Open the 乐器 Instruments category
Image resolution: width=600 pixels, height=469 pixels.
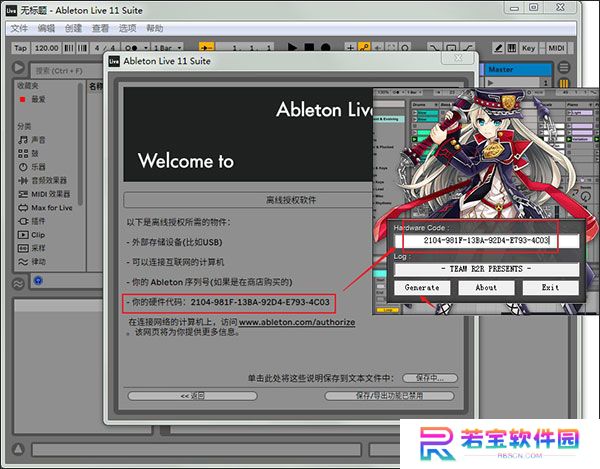32,167
